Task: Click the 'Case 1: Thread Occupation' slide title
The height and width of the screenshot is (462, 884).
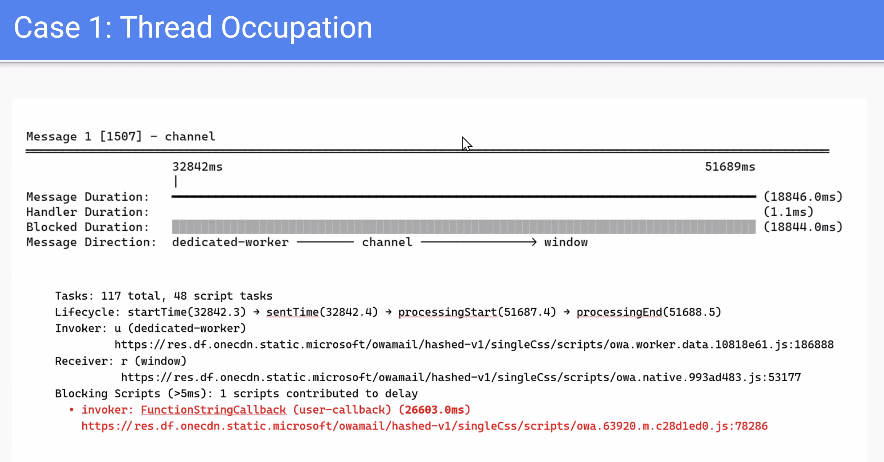Action: [193, 28]
